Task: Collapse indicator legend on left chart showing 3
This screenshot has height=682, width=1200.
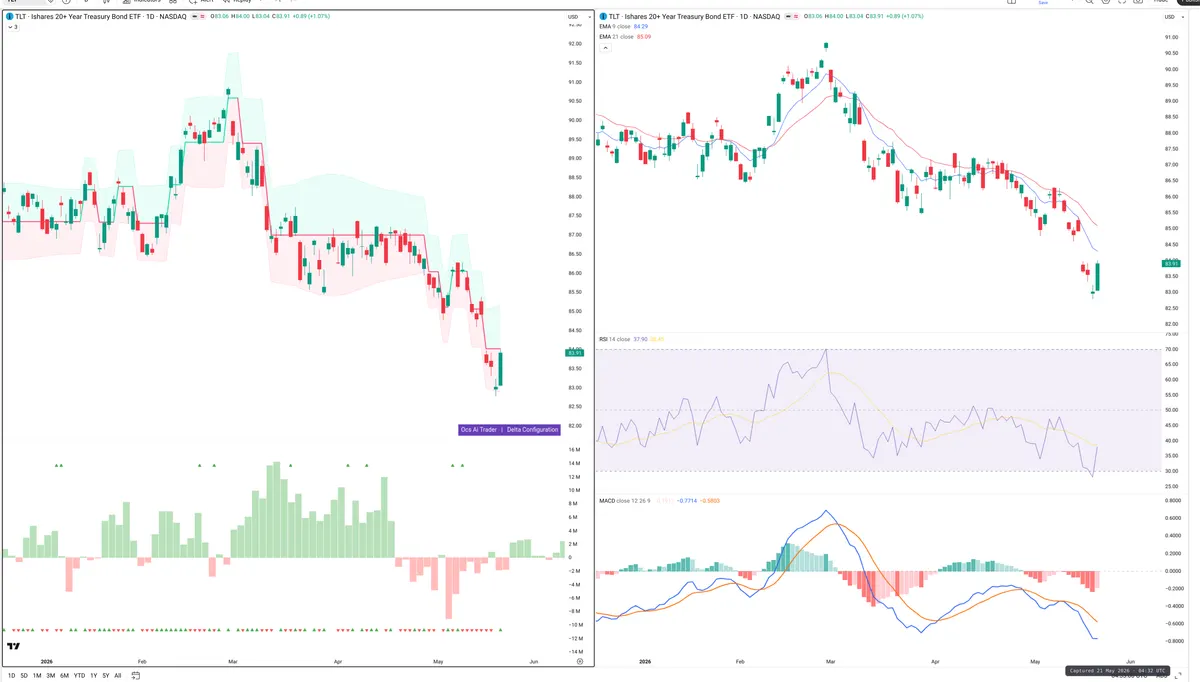Action: [x=12, y=27]
